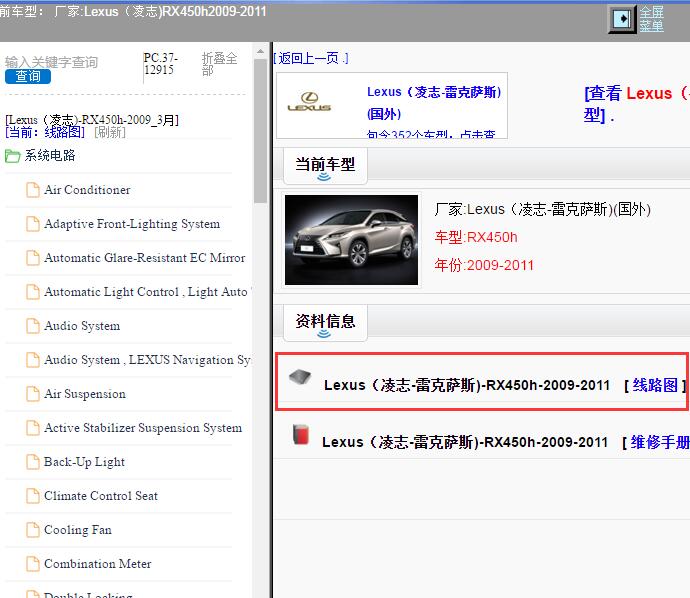Click the Air Suspension document icon
The image size is (690, 598).
coord(33,394)
